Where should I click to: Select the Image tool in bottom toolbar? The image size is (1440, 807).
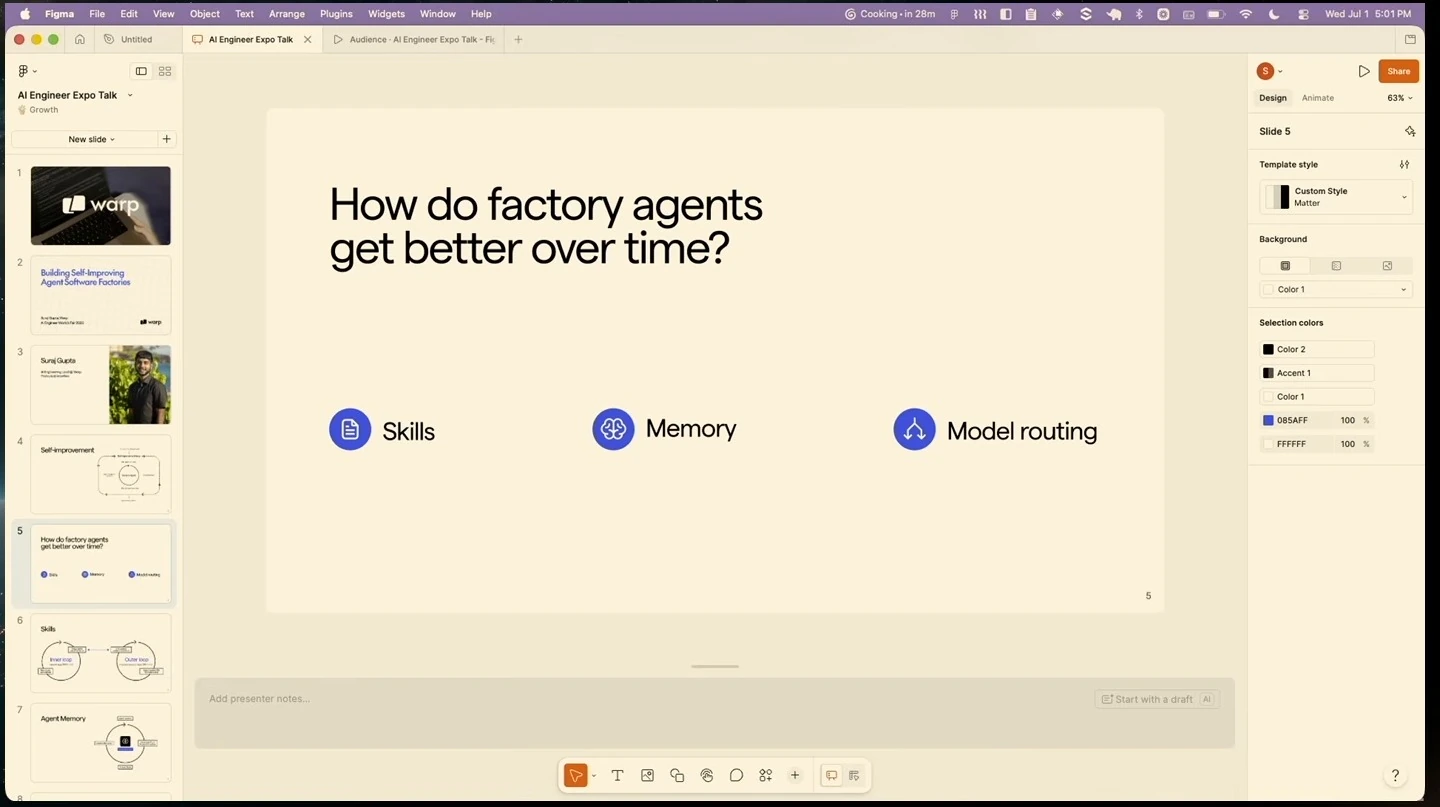647,775
